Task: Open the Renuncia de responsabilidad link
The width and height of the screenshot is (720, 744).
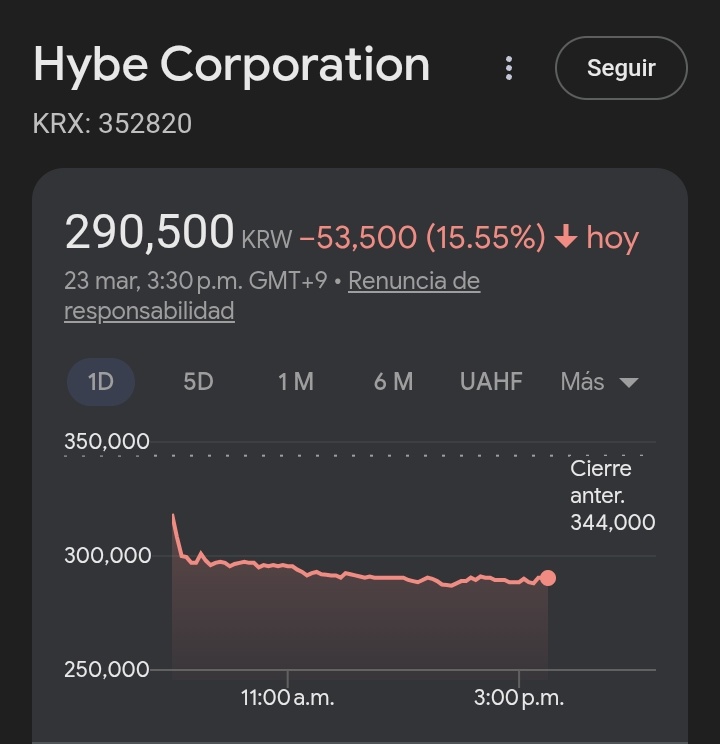Action: [272, 296]
